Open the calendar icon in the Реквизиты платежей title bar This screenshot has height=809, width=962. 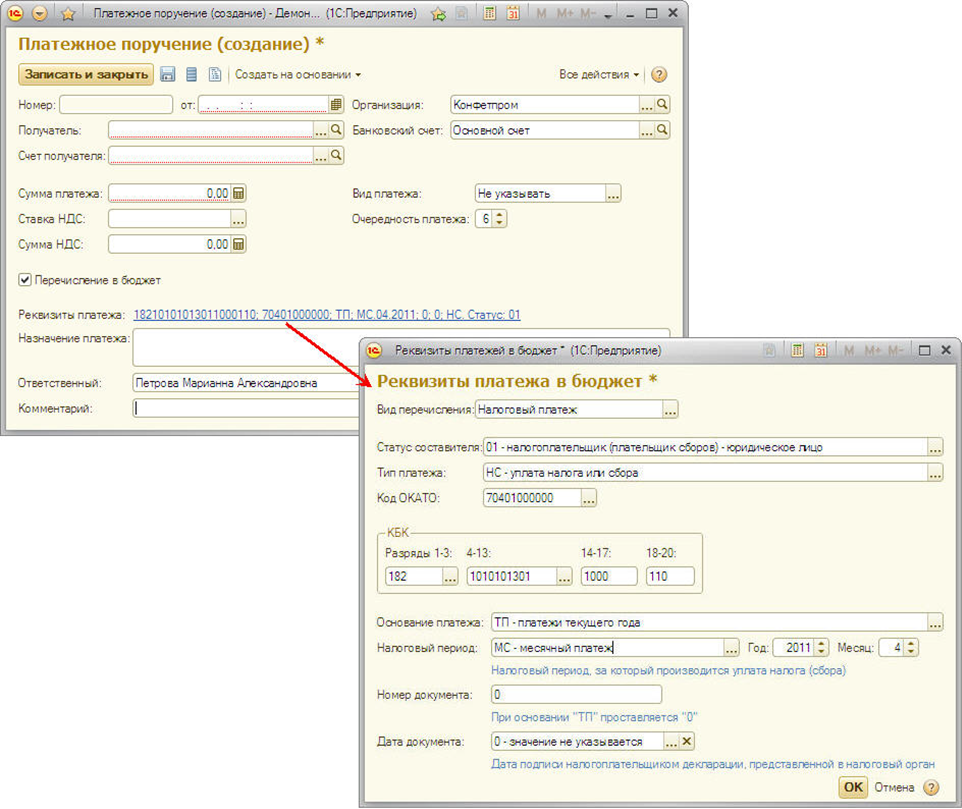(x=821, y=350)
